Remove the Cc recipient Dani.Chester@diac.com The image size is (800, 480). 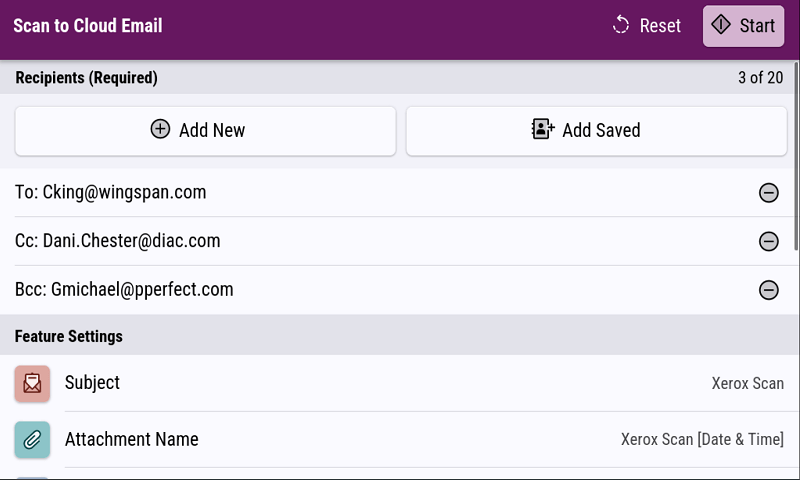pyautogui.click(x=768, y=241)
